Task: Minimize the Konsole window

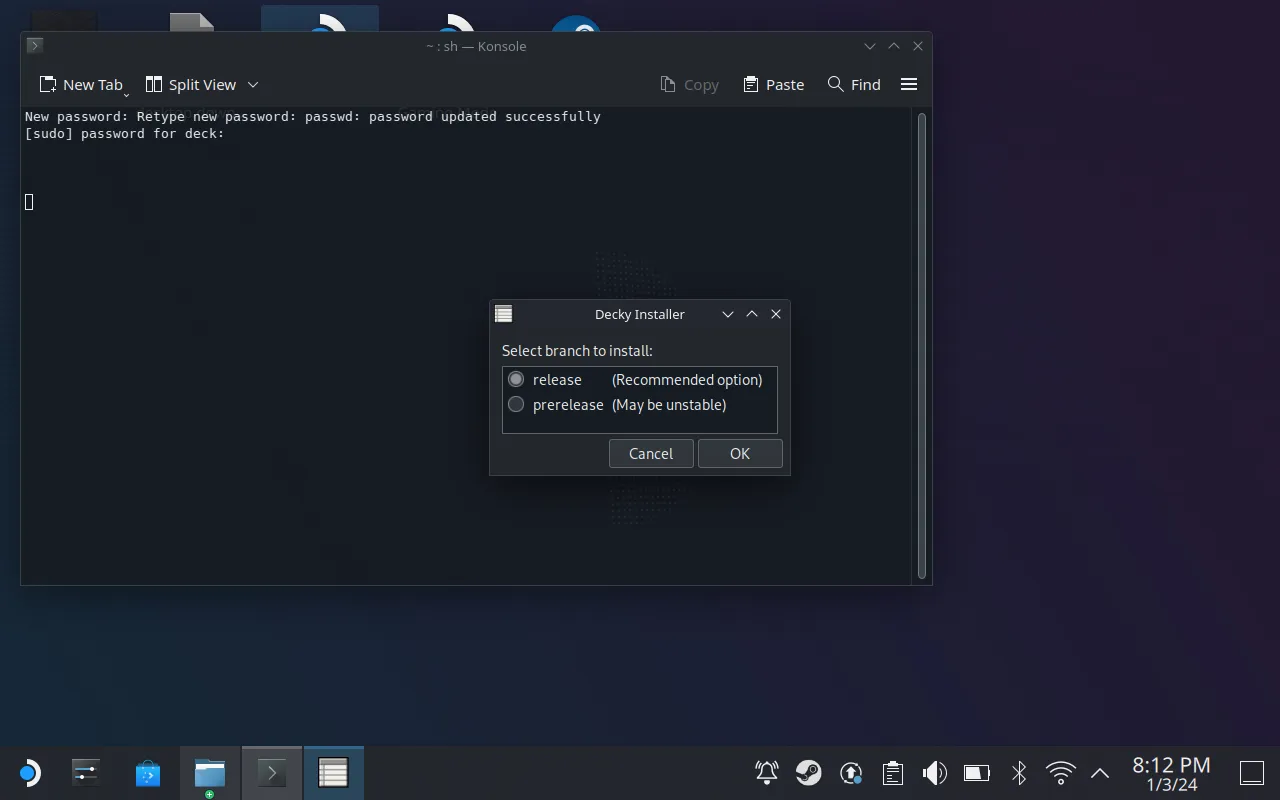Action: click(x=870, y=46)
